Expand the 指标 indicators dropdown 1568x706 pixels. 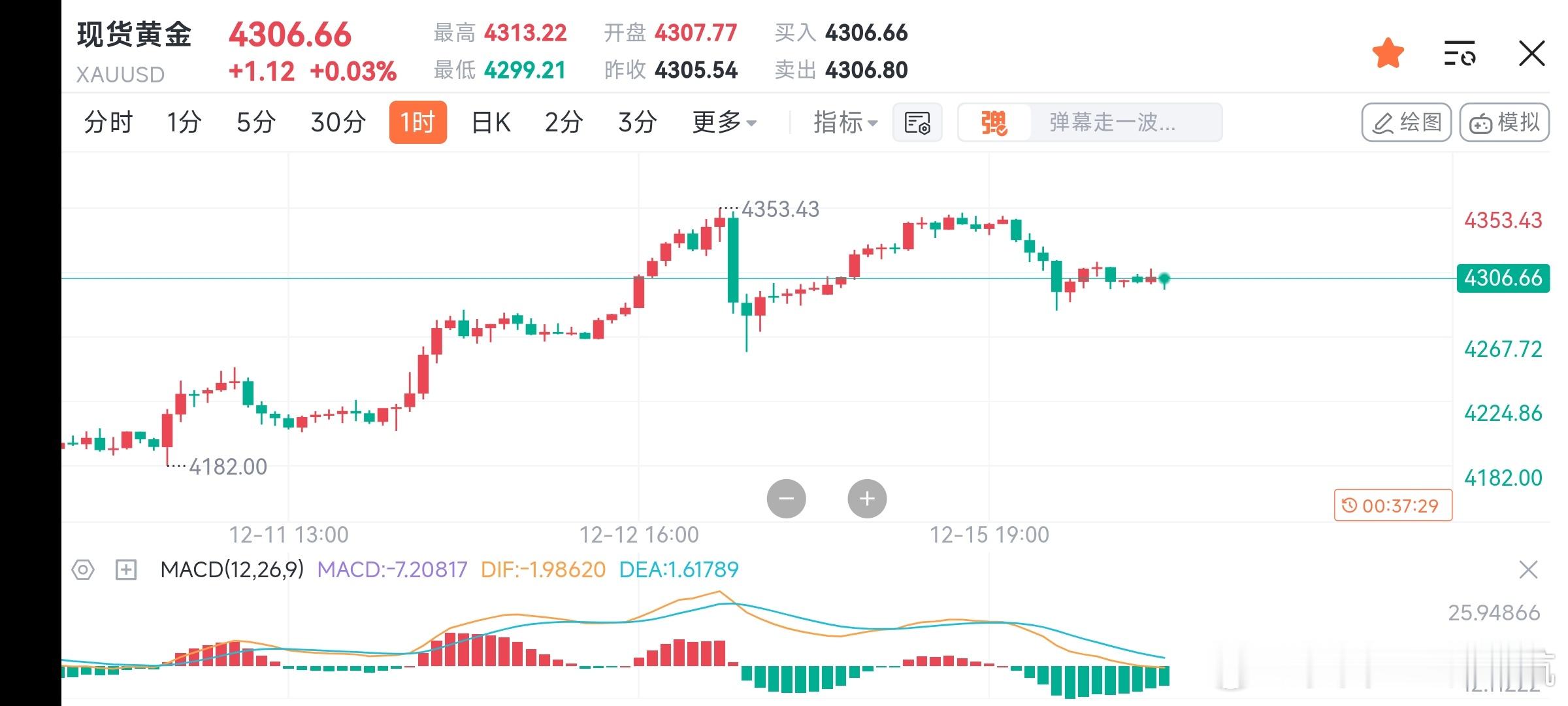click(x=845, y=122)
